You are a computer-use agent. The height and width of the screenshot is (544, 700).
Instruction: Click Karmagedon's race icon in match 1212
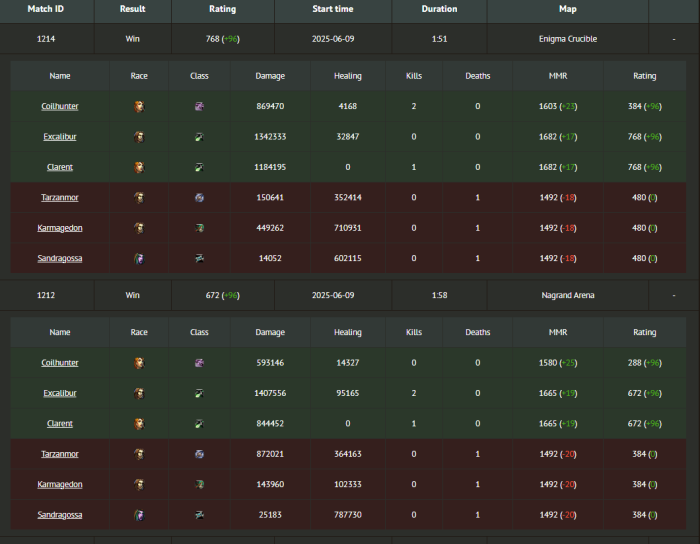(138, 485)
